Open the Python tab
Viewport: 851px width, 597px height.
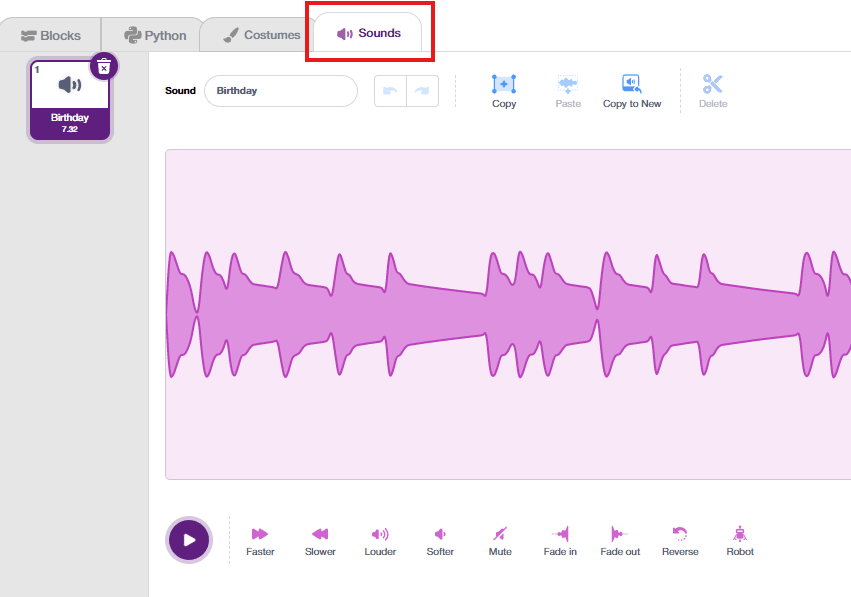point(155,35)
